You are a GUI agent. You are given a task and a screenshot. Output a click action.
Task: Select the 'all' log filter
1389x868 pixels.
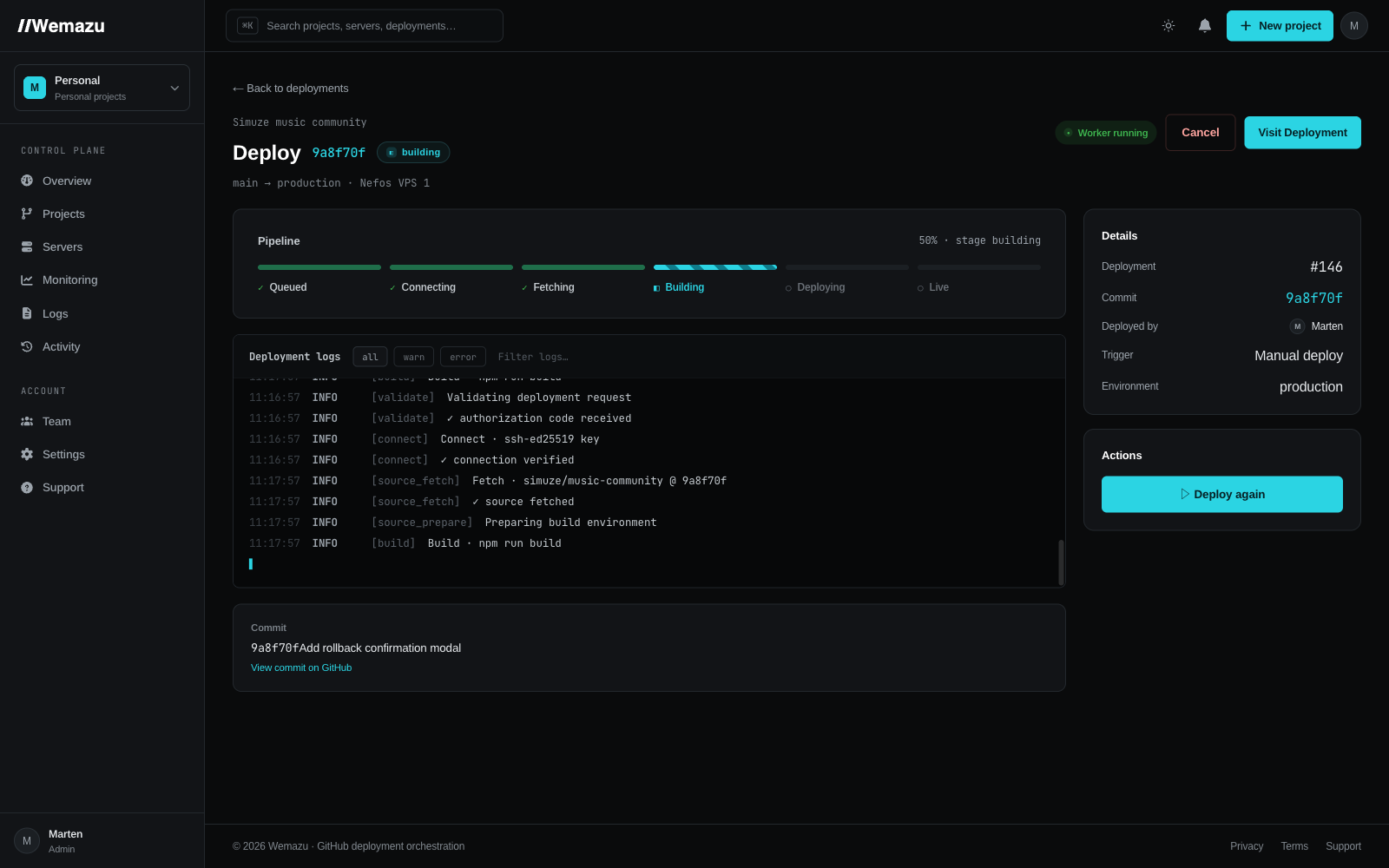pos(370,357)
